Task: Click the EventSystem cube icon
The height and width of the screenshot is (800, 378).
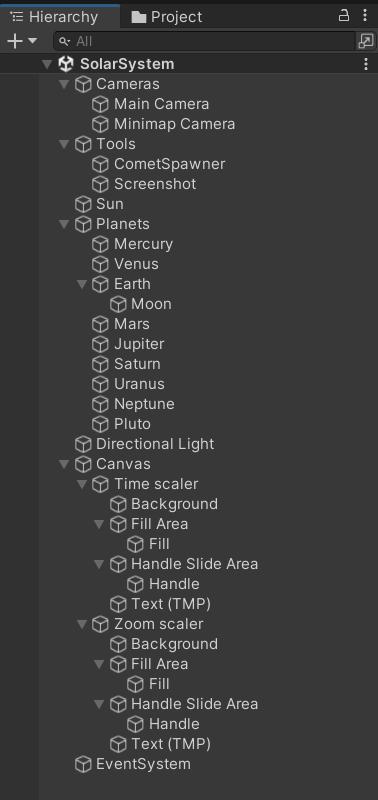Action: pyautogui.click(x=83, y=764)
